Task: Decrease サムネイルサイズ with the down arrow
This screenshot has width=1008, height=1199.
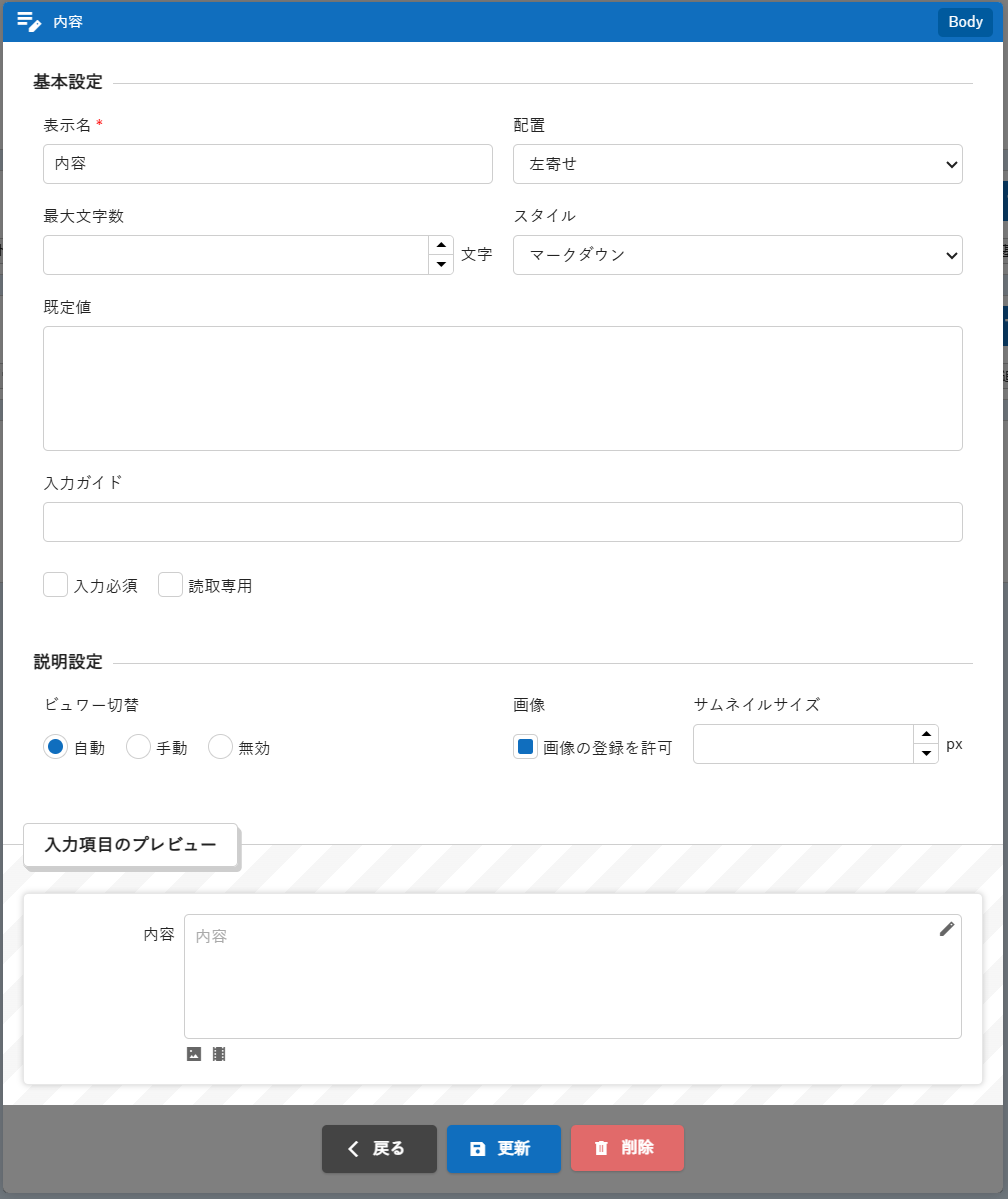Action: [x=926, y=754]
